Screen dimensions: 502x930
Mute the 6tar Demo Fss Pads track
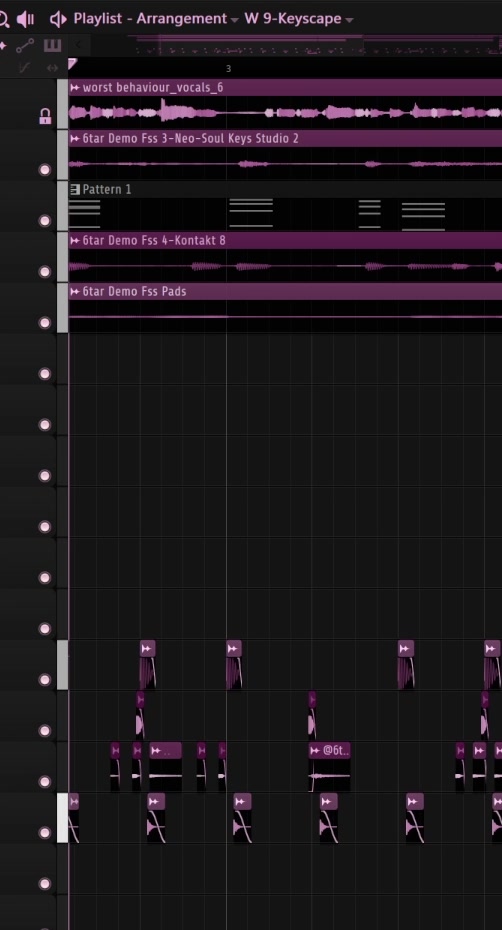click(45, 323)
